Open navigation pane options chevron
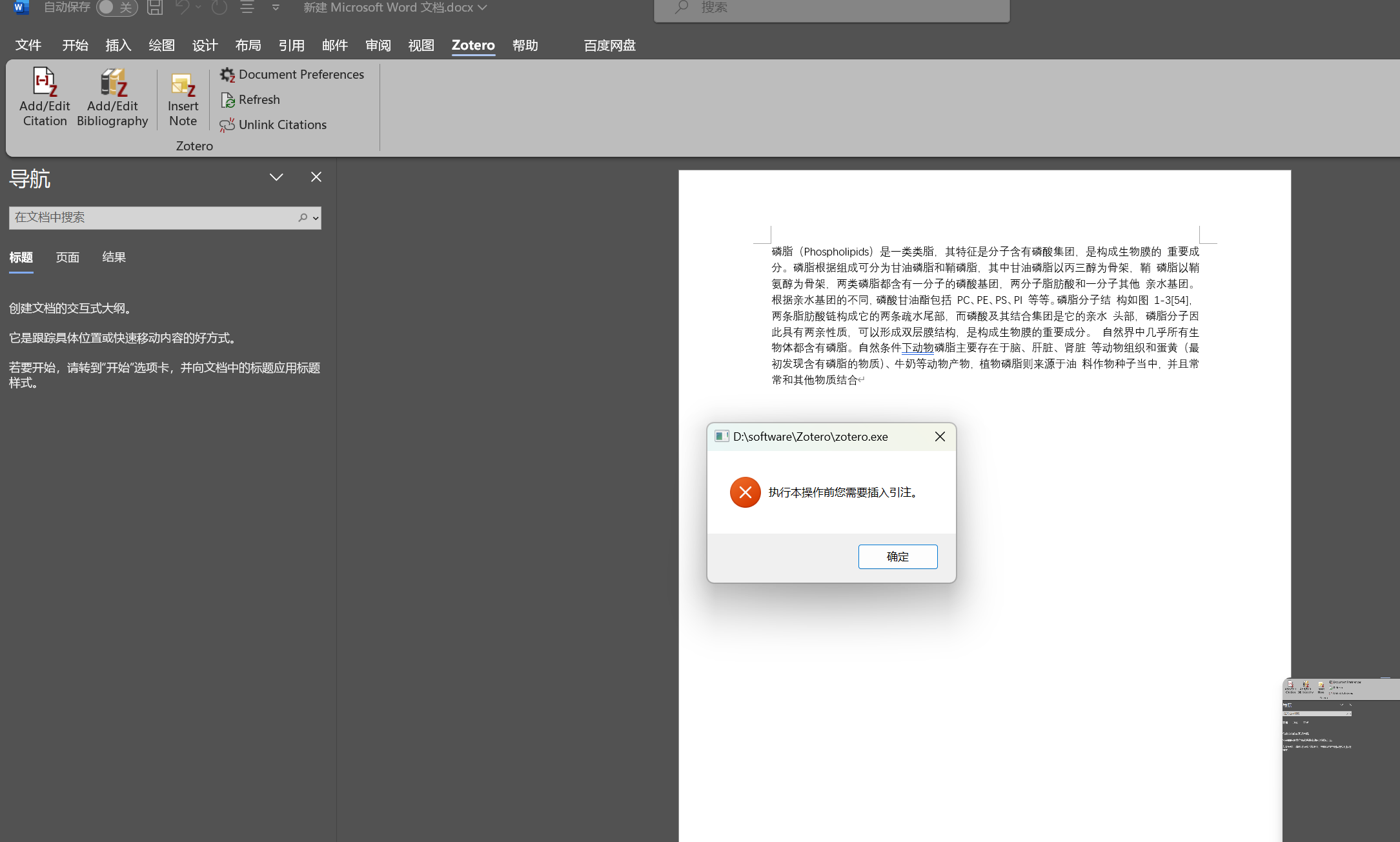This screenshot has width=1400, height=842. point(276,177)
